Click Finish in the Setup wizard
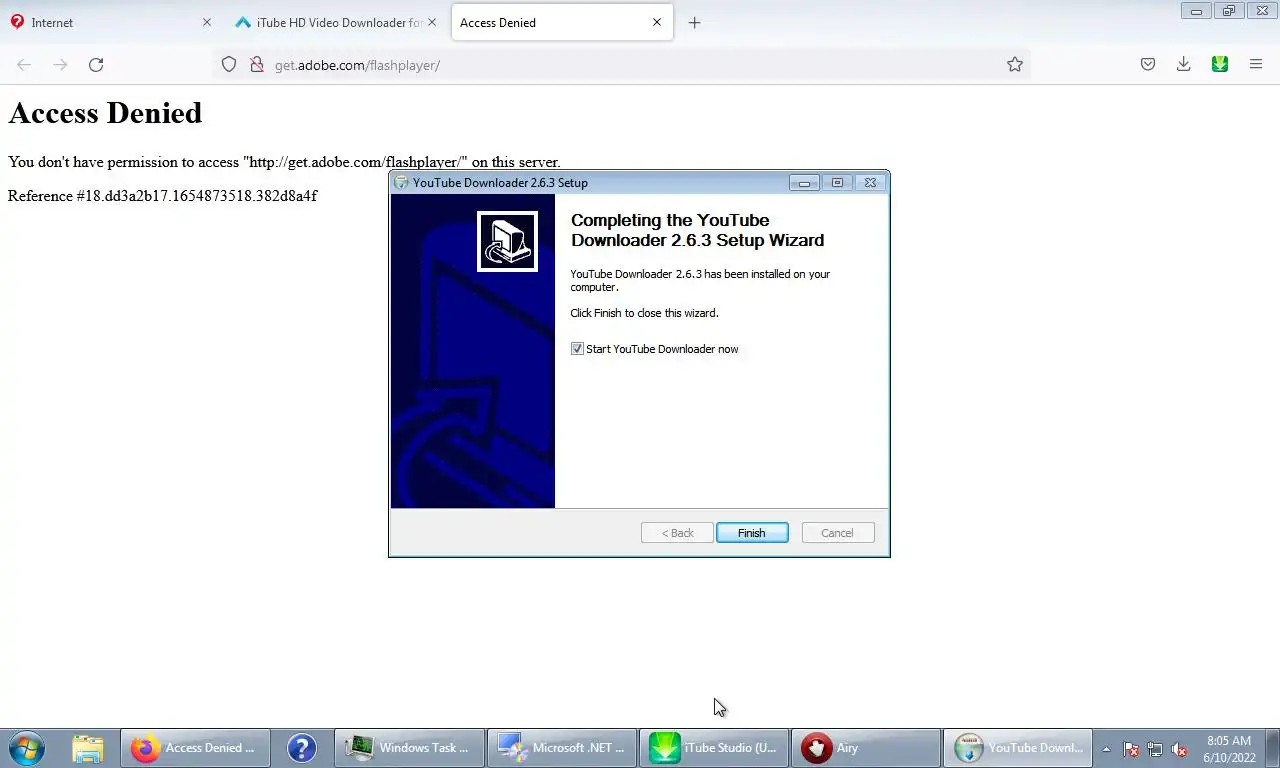 [752, 533]
